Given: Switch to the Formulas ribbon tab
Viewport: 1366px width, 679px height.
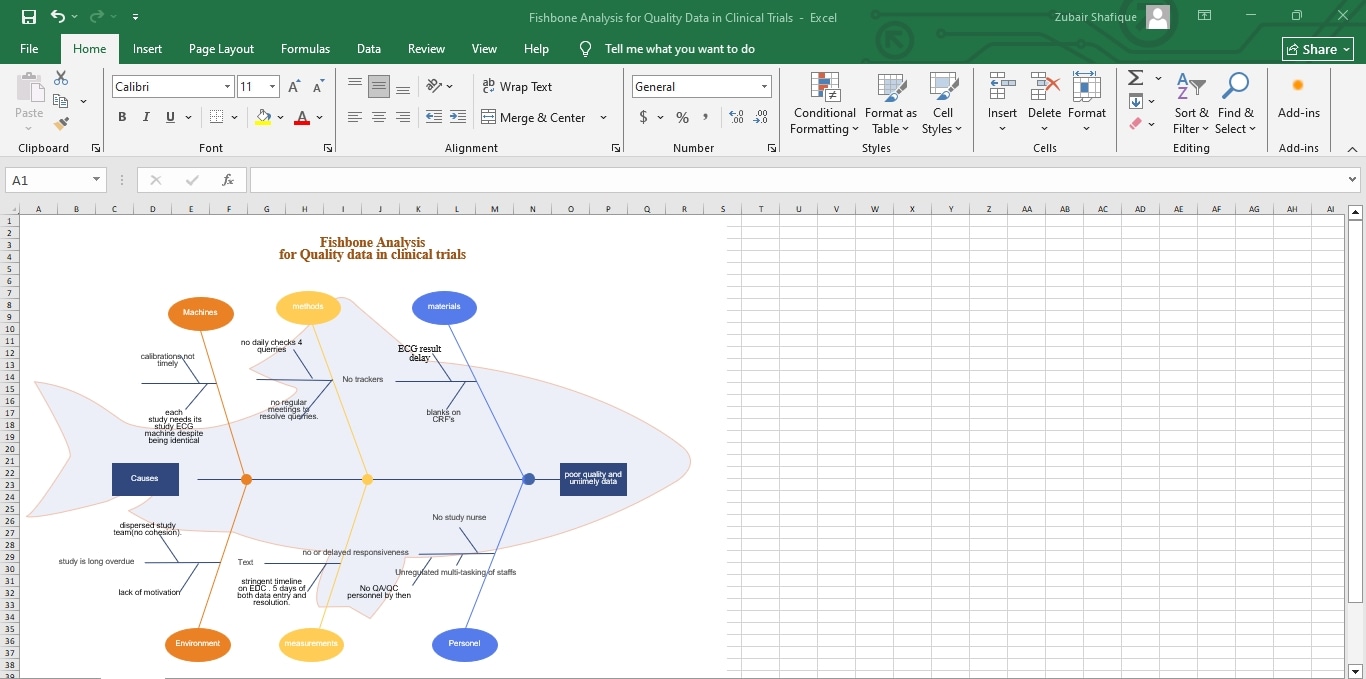Looking at the screenshot, I should click(x=305, y=48).
